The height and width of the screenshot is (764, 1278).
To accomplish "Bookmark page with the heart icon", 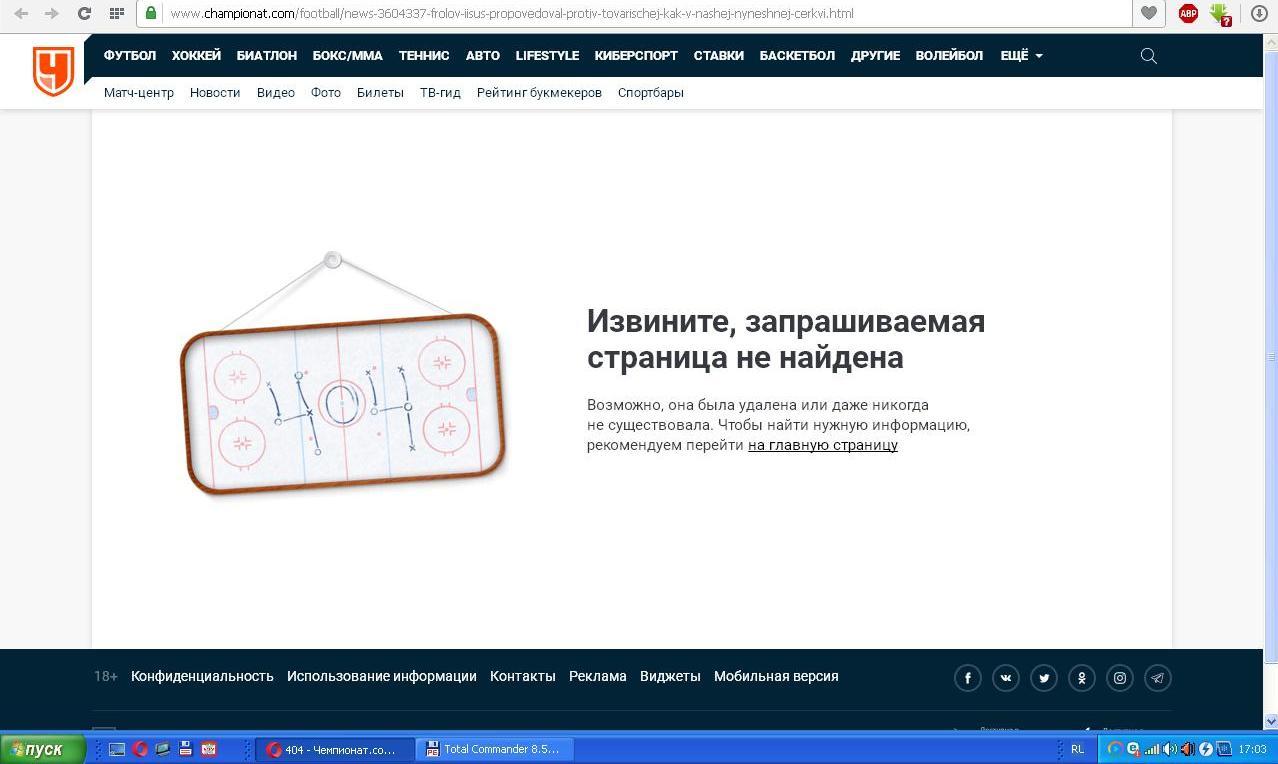I will pos(1148,13).
